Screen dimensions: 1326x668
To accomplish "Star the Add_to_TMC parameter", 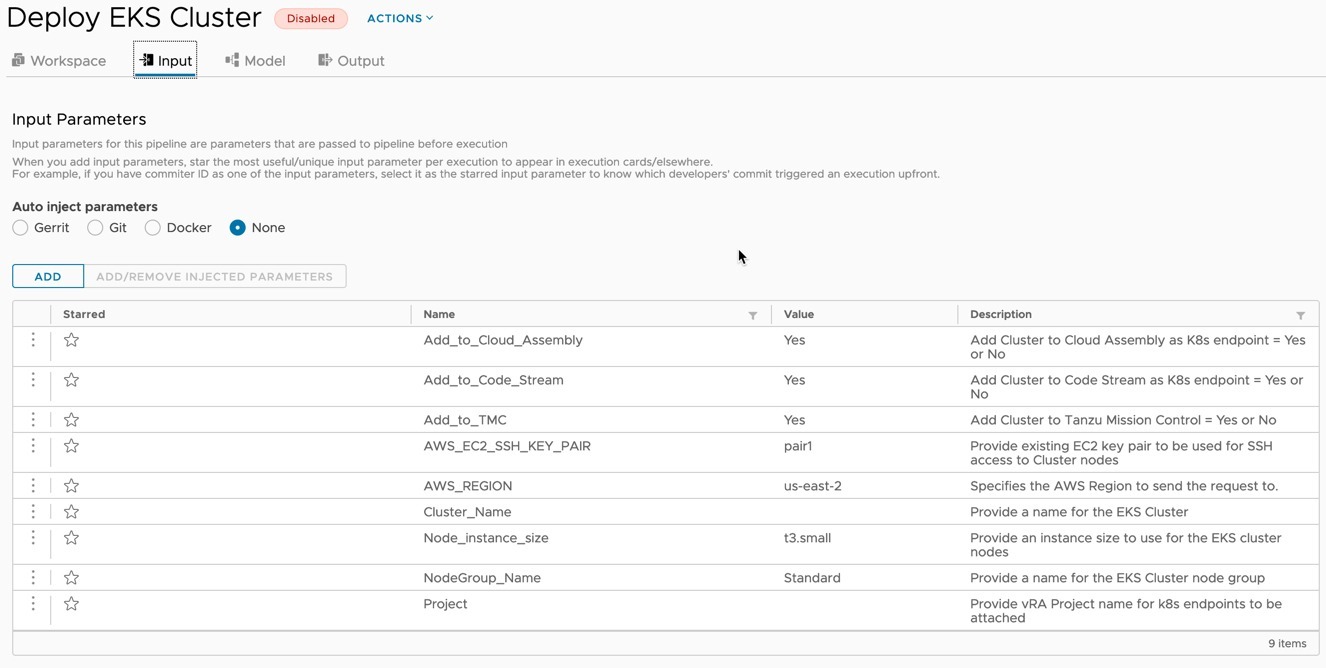I will pos(71,420).
